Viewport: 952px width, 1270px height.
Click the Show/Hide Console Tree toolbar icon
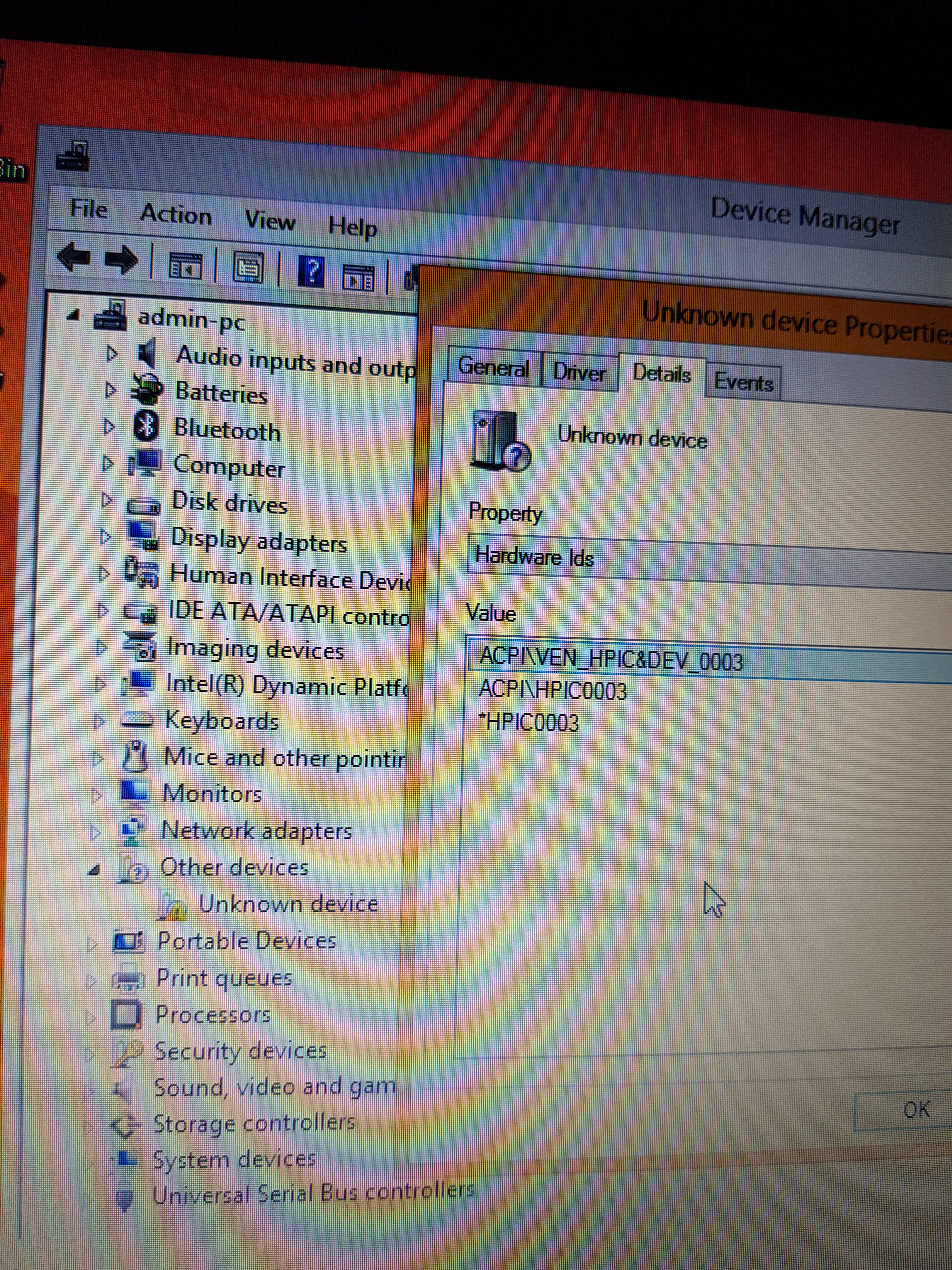coord(186,266)
